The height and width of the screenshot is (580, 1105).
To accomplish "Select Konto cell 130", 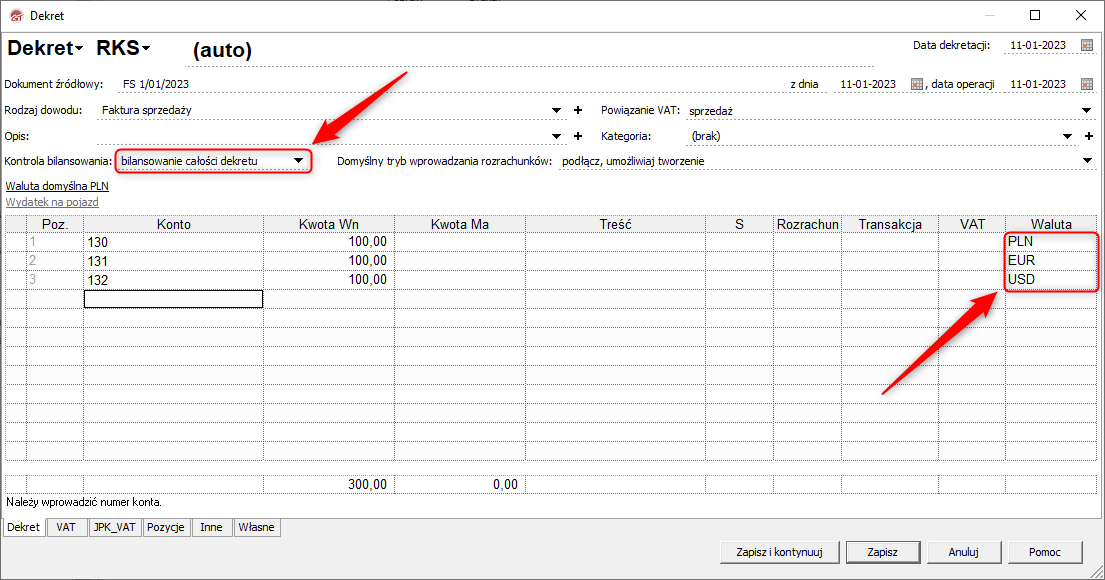I will [173, 242].
